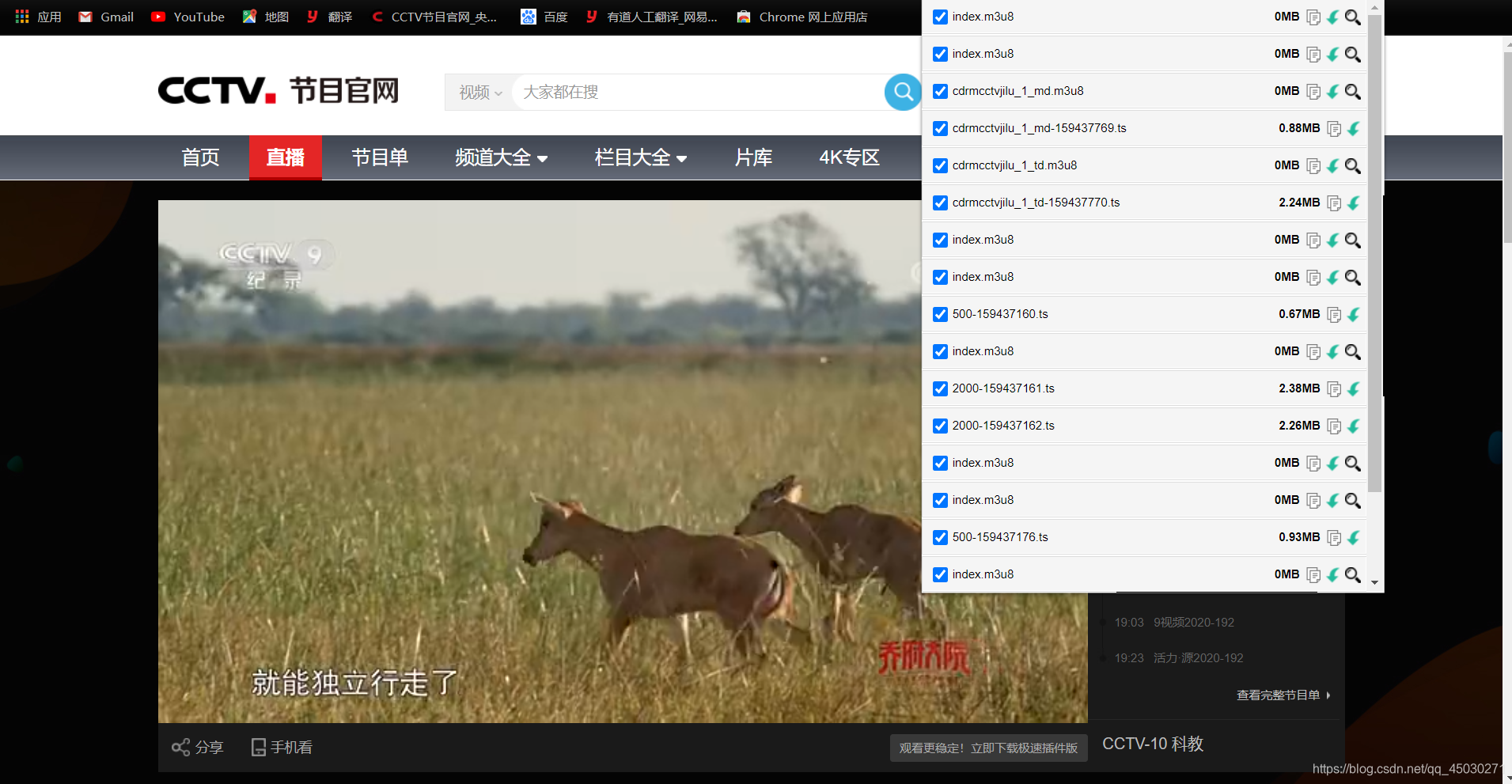Viewport: 1512px width, 784px height.
Task: Click download arrow for cdrmcctvjilu_1_td-159437770.ts
Action: 1354,203
